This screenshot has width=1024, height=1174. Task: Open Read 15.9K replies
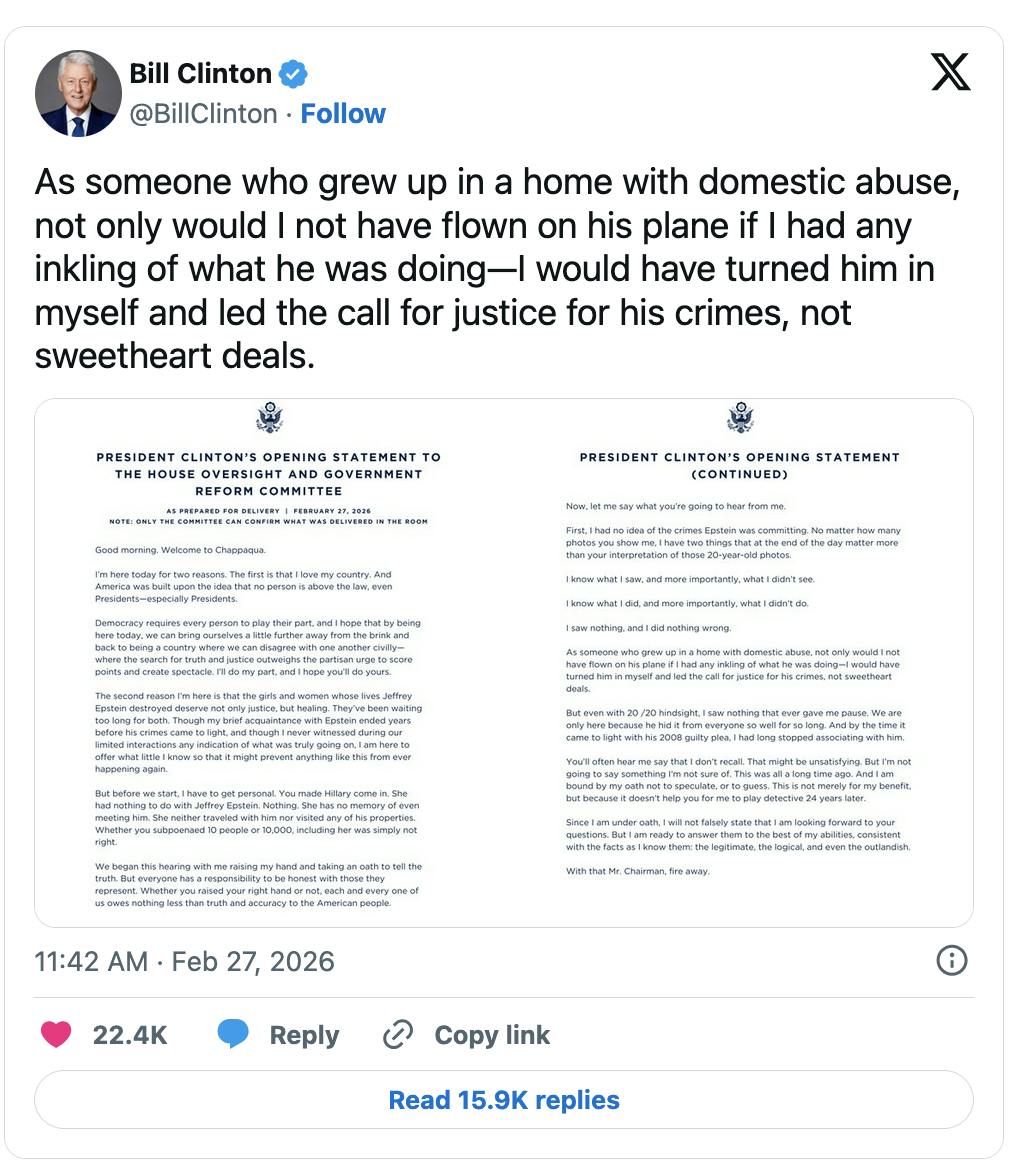(x=503, y=1099)
